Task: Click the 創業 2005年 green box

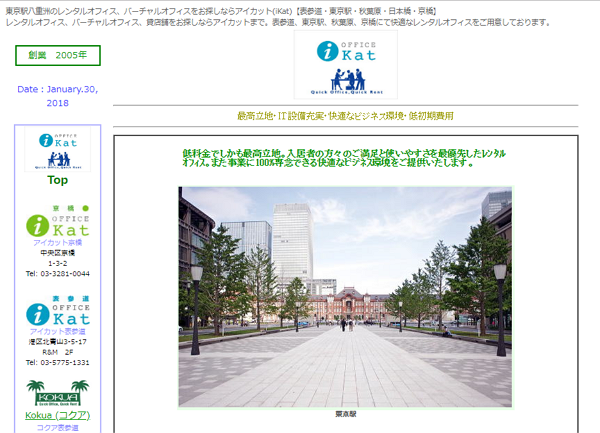Action: pyautogui.click(x=57, y=55)
